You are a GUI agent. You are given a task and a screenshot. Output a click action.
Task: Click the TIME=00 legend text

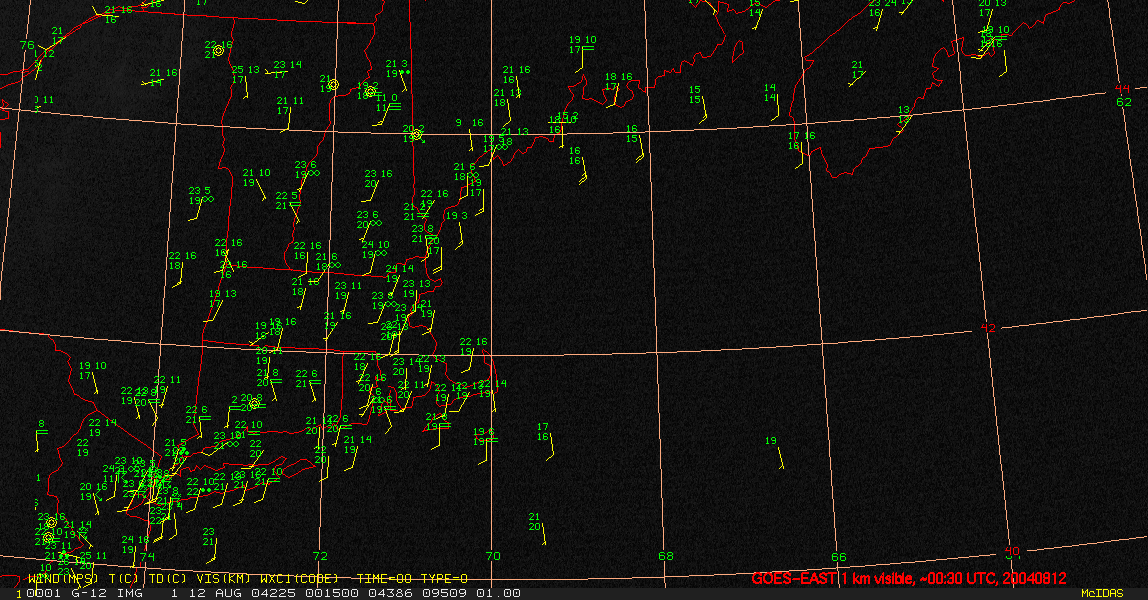384,579
